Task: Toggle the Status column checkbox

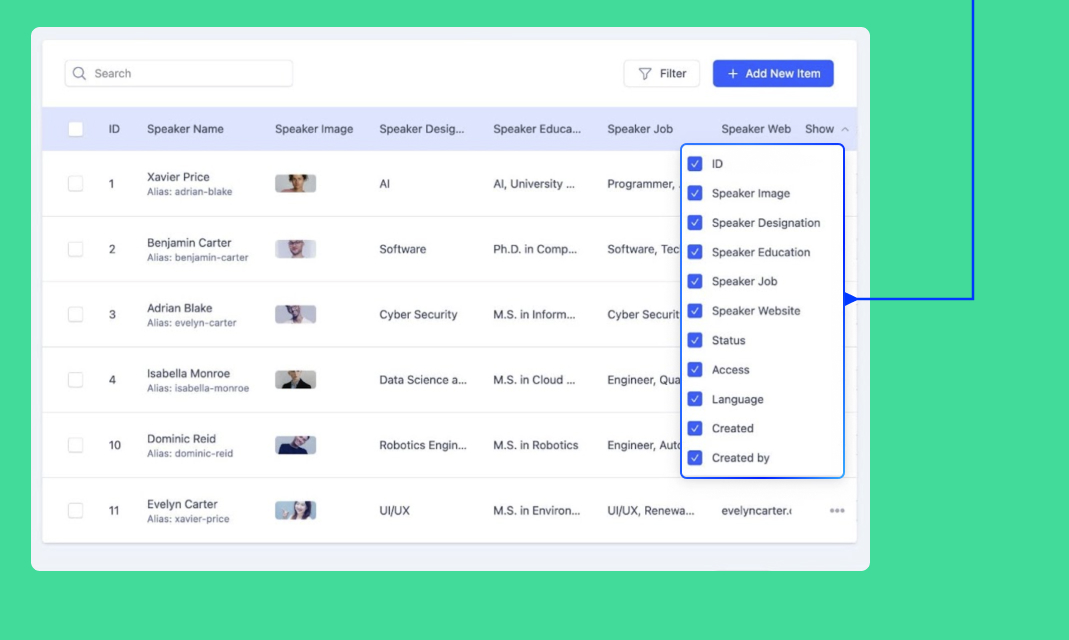Action: 695,341
